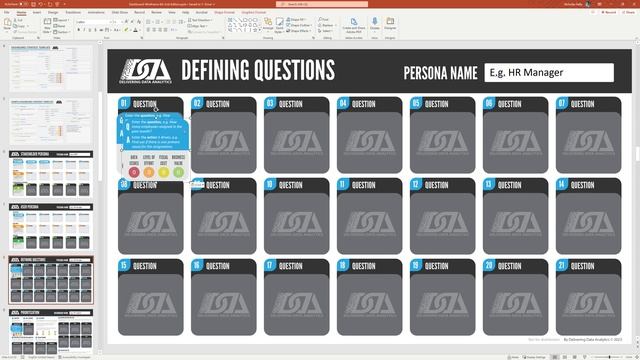The width and height of the screenshot is (640, 360).
Task: Open the Section dropdown
Action: [61, 32]
